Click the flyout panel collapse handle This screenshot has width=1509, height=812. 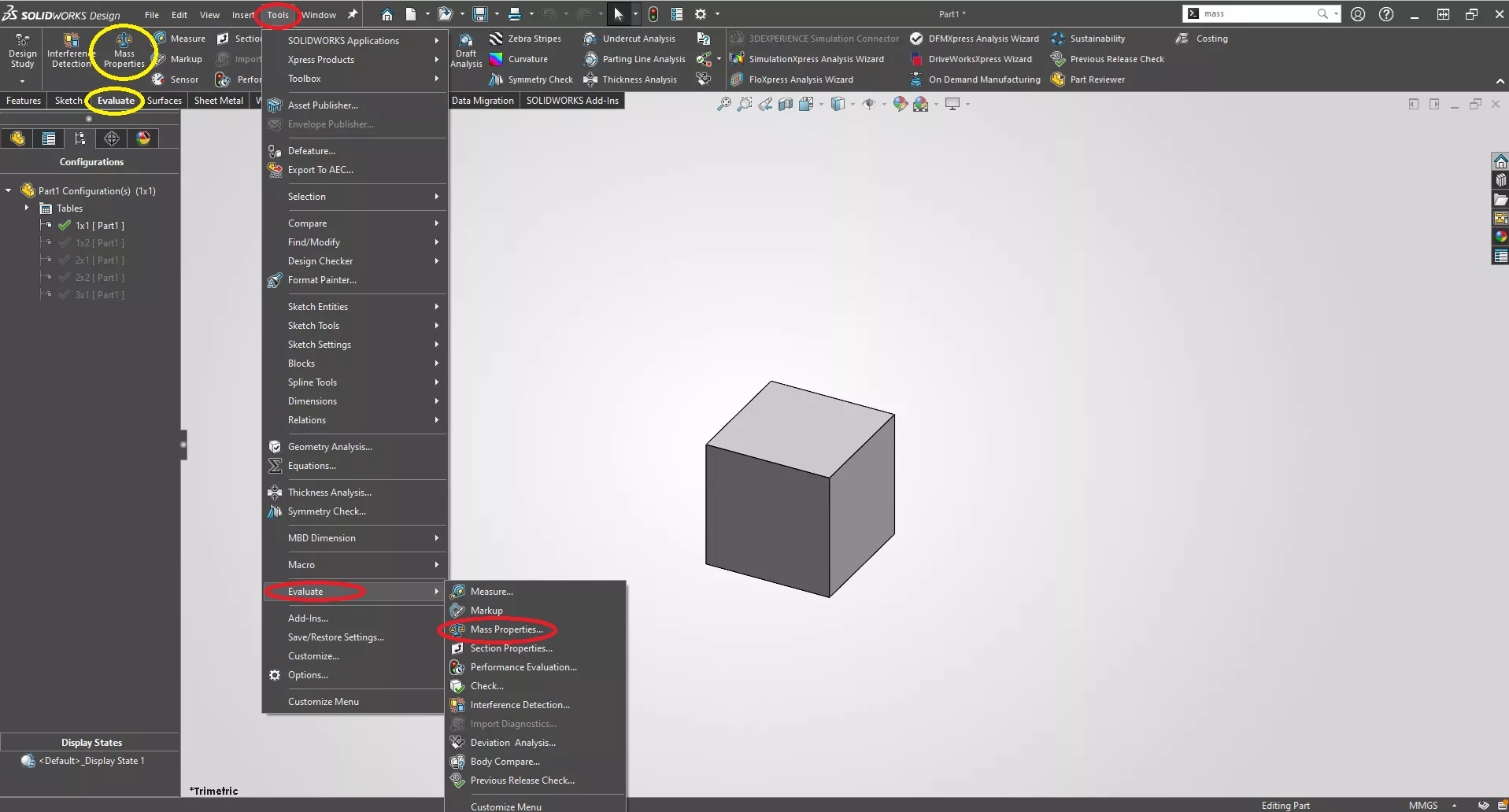(183, 445)
